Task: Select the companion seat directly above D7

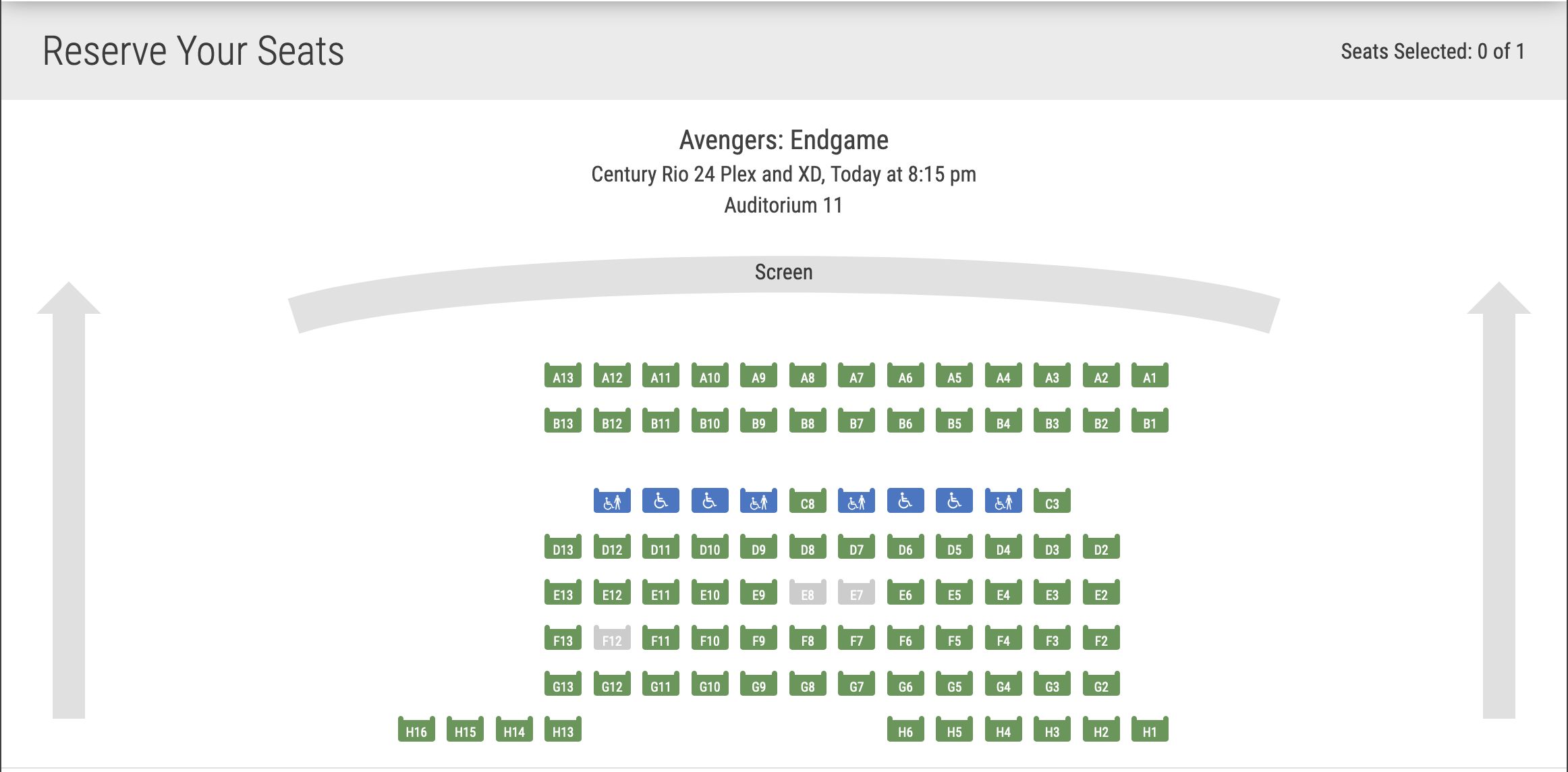Action: pos(856,501)
